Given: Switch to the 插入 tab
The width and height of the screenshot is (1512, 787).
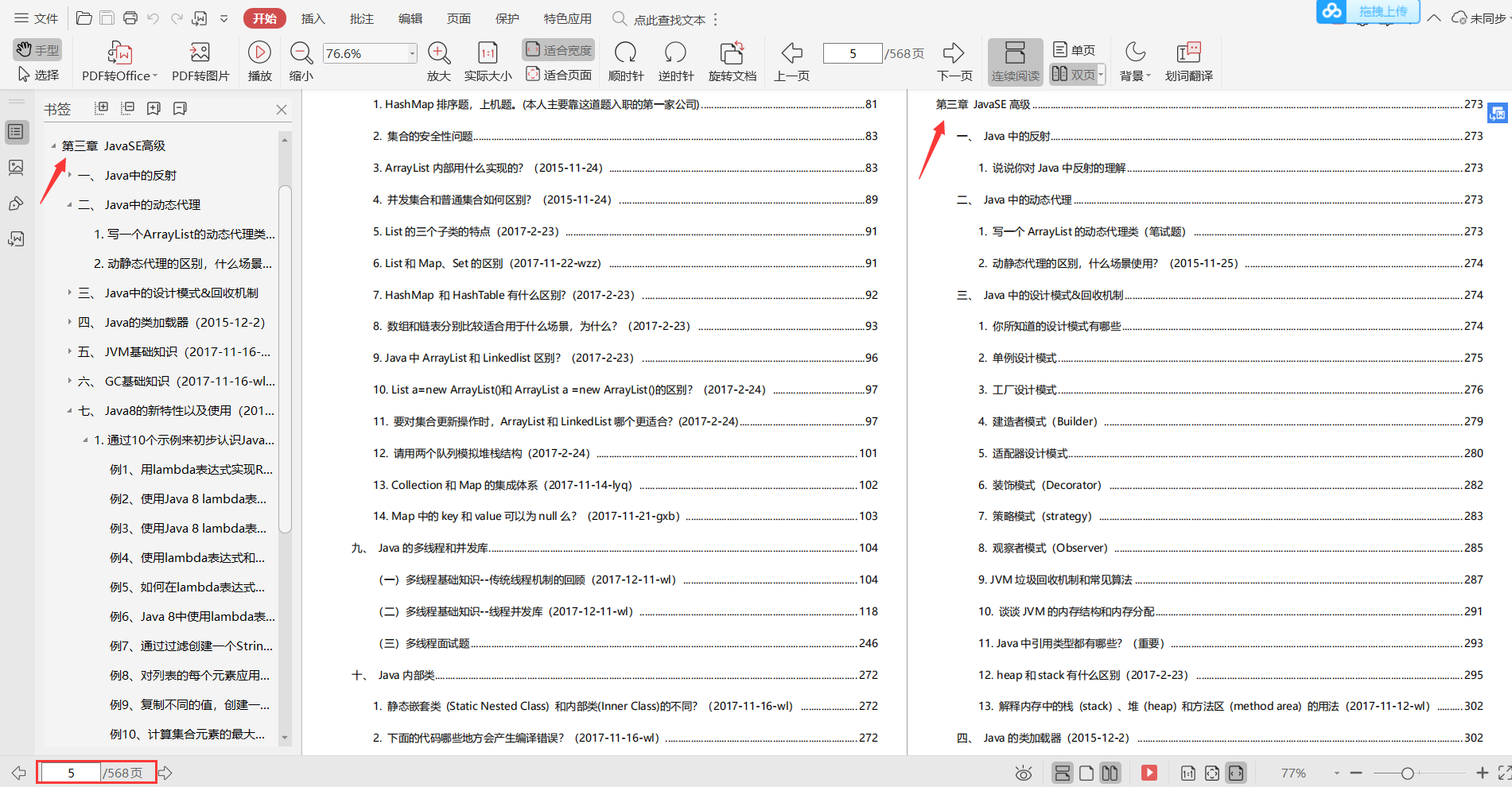Looking at the screenshot, I should coord(313,18).
